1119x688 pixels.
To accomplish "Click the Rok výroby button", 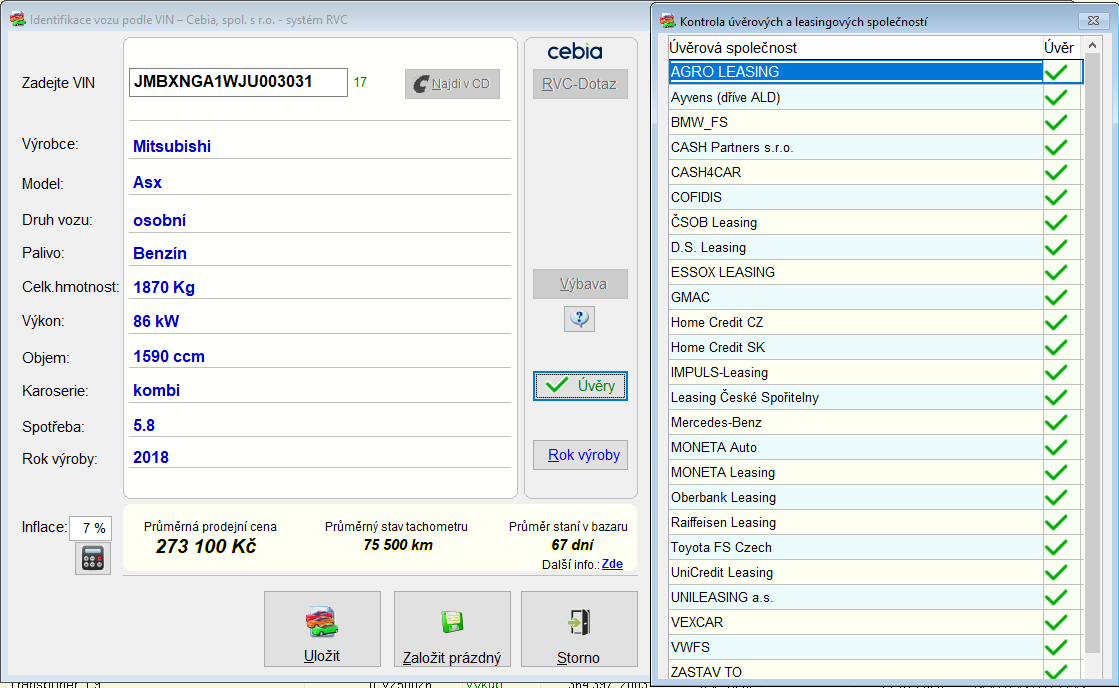I will pyautogui.click(x=580, y=455).
